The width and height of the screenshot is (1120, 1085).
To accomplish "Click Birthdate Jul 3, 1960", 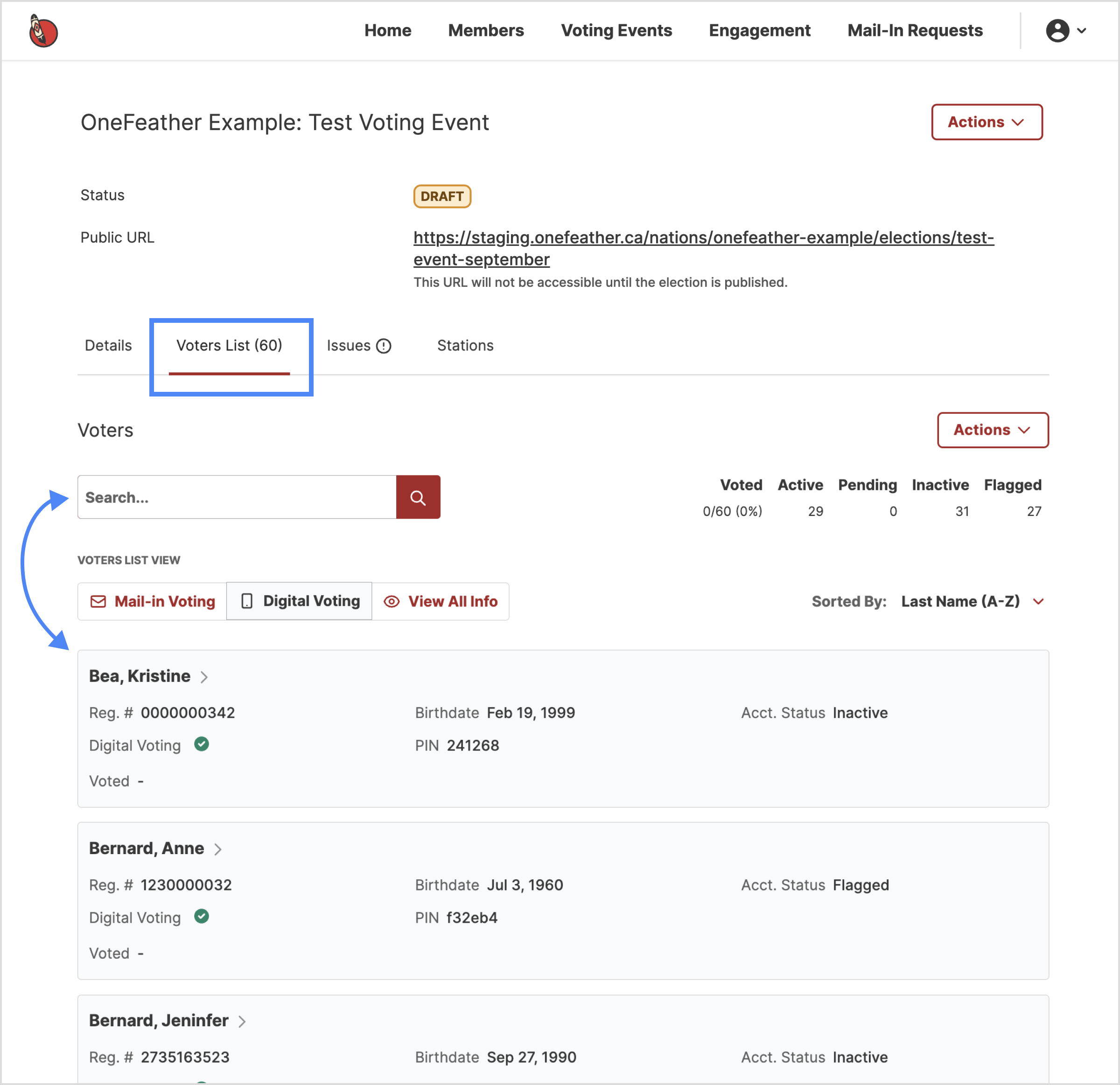I will coord(525,885).
